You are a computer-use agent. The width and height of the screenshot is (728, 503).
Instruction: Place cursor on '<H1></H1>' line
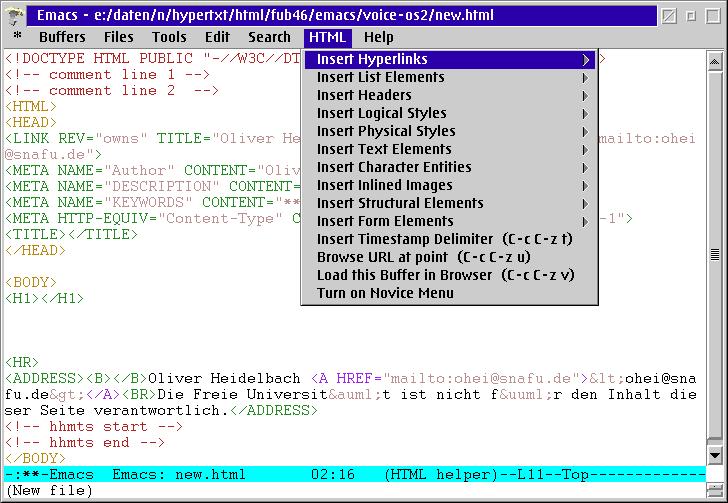coord(45,298)
